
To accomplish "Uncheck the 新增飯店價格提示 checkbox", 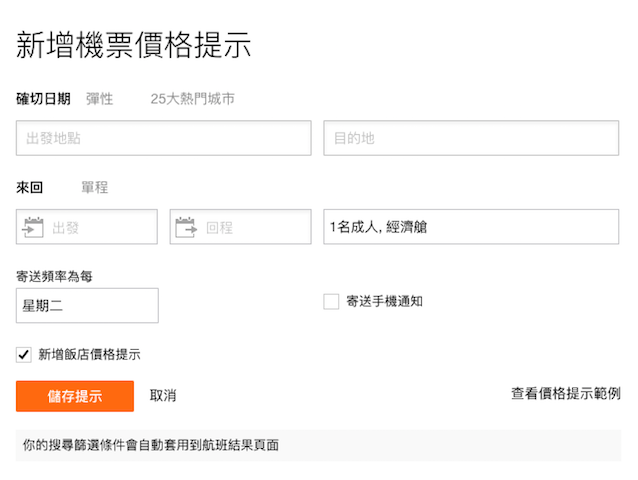I will tap(24, 355).
